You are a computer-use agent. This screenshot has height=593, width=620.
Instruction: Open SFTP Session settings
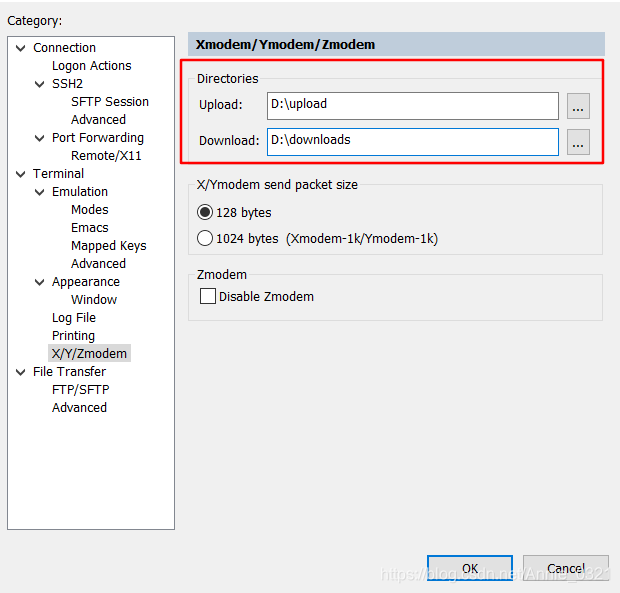point(110,102)
